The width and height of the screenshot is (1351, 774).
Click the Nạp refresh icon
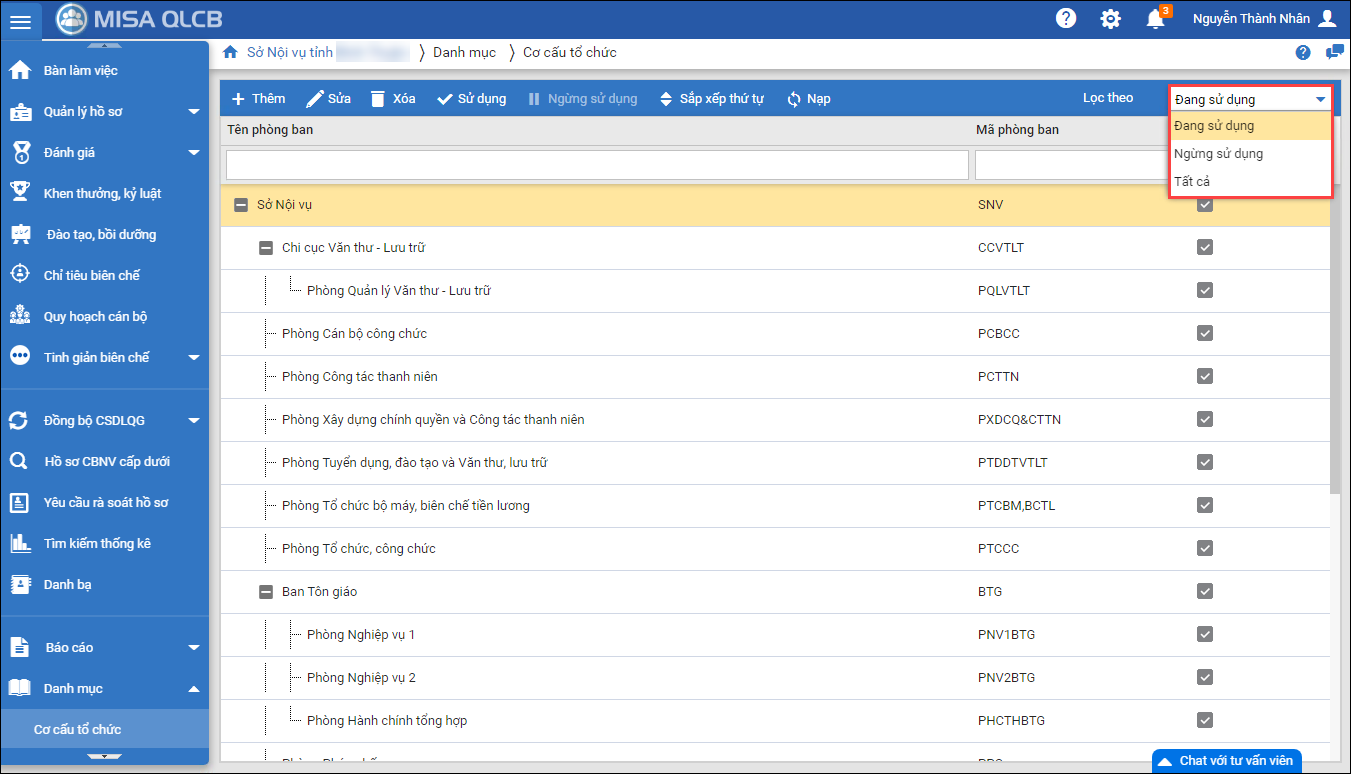[x=794, y=99]
